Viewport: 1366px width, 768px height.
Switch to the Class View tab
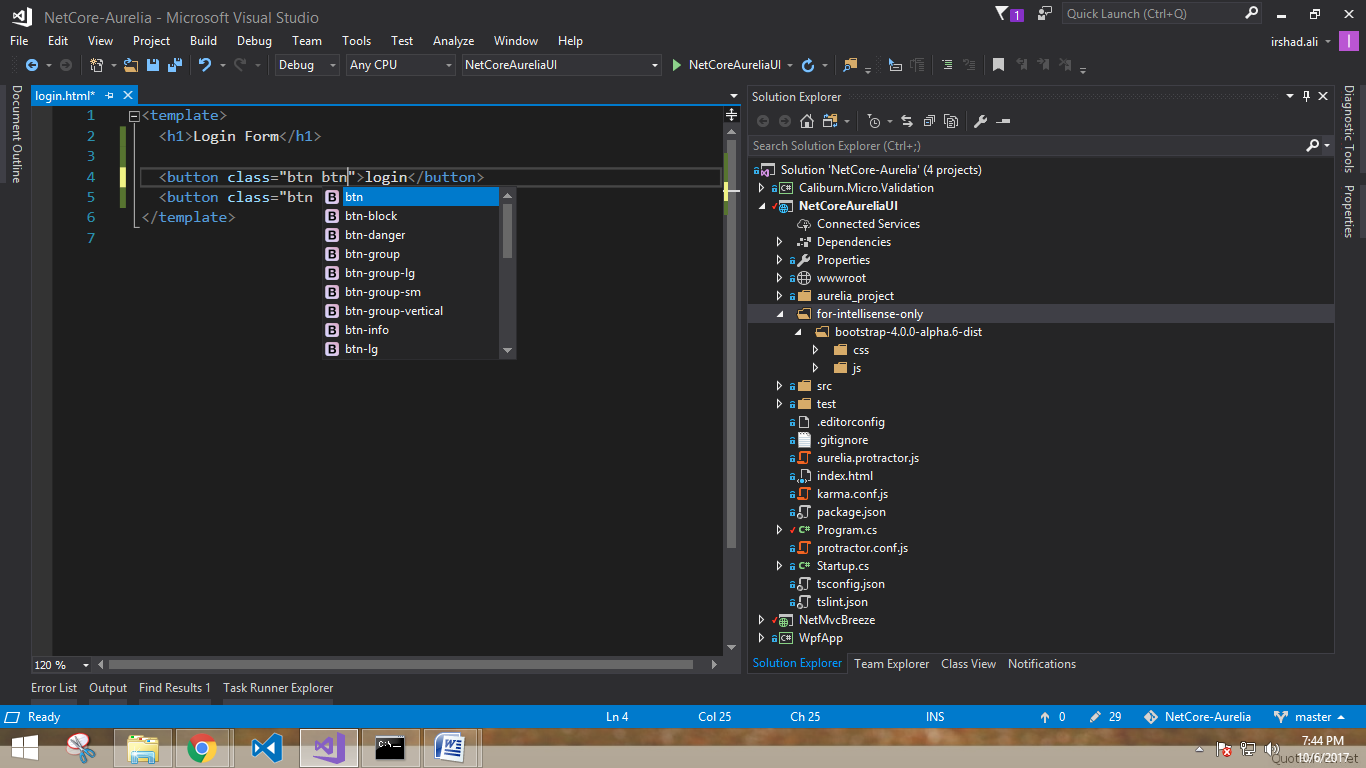968,664
